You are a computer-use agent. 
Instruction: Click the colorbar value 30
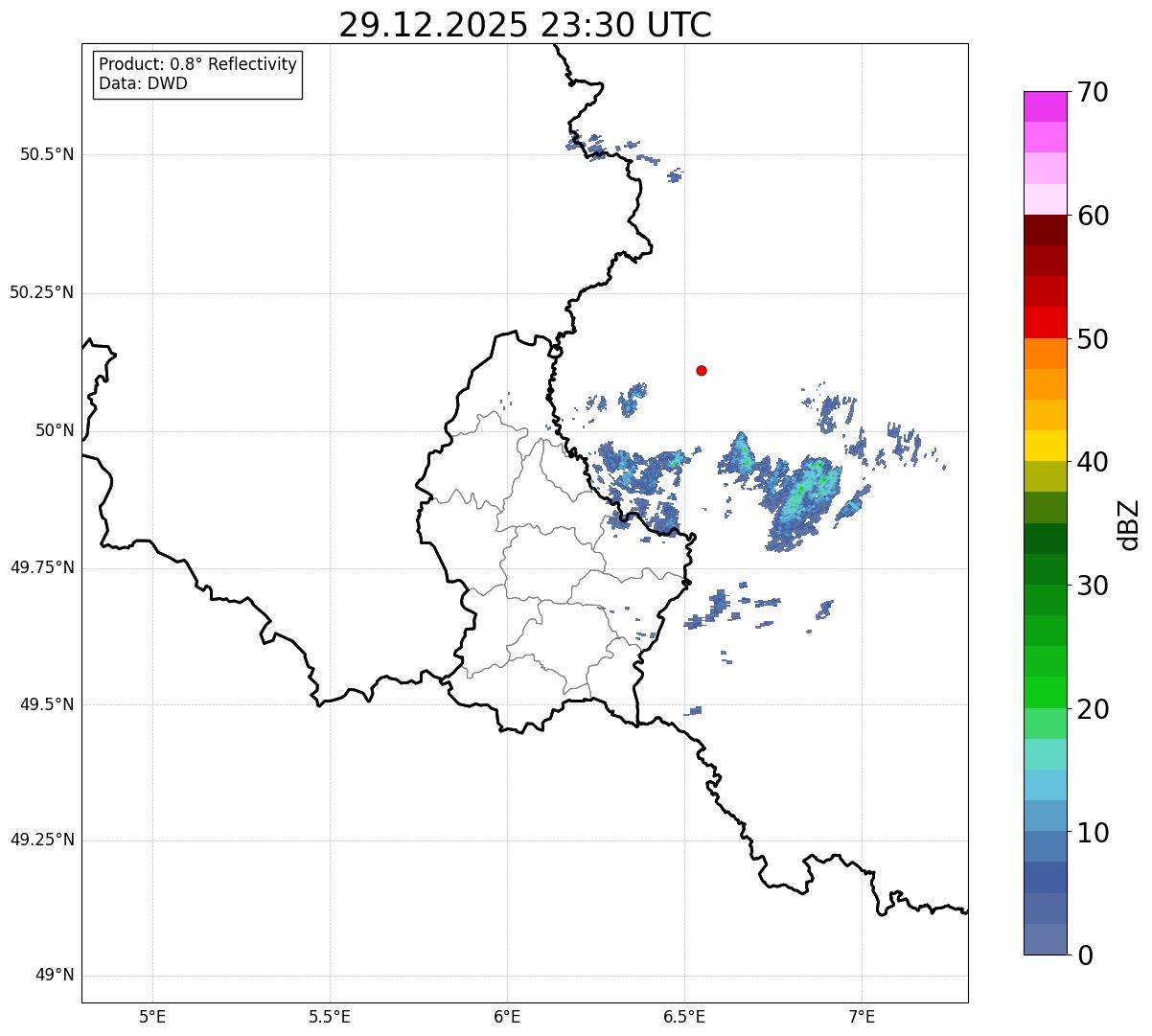[1093, 586]
